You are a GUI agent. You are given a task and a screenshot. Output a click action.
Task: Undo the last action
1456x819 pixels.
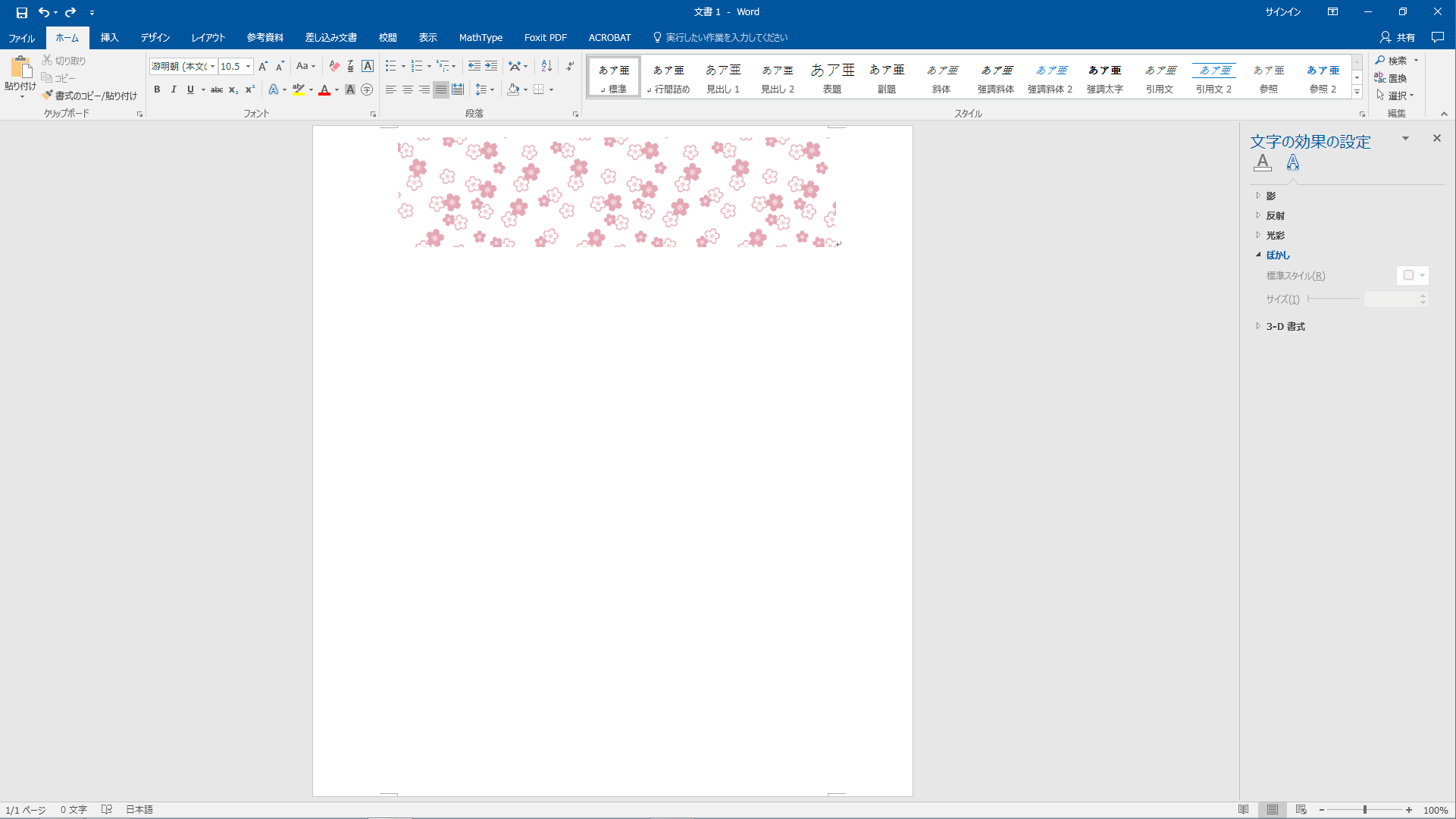coord(44,12)
